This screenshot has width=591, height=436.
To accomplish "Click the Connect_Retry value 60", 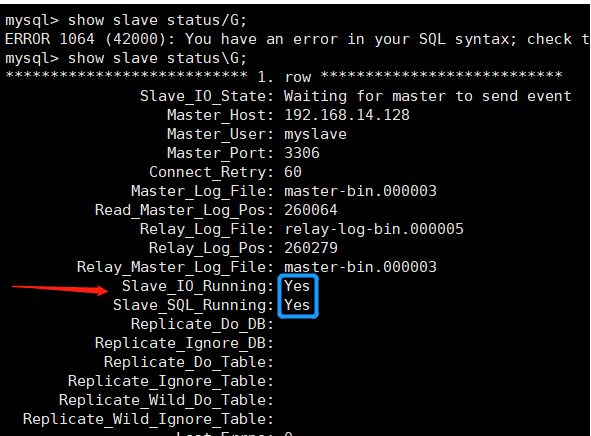I will coord(293,172).
